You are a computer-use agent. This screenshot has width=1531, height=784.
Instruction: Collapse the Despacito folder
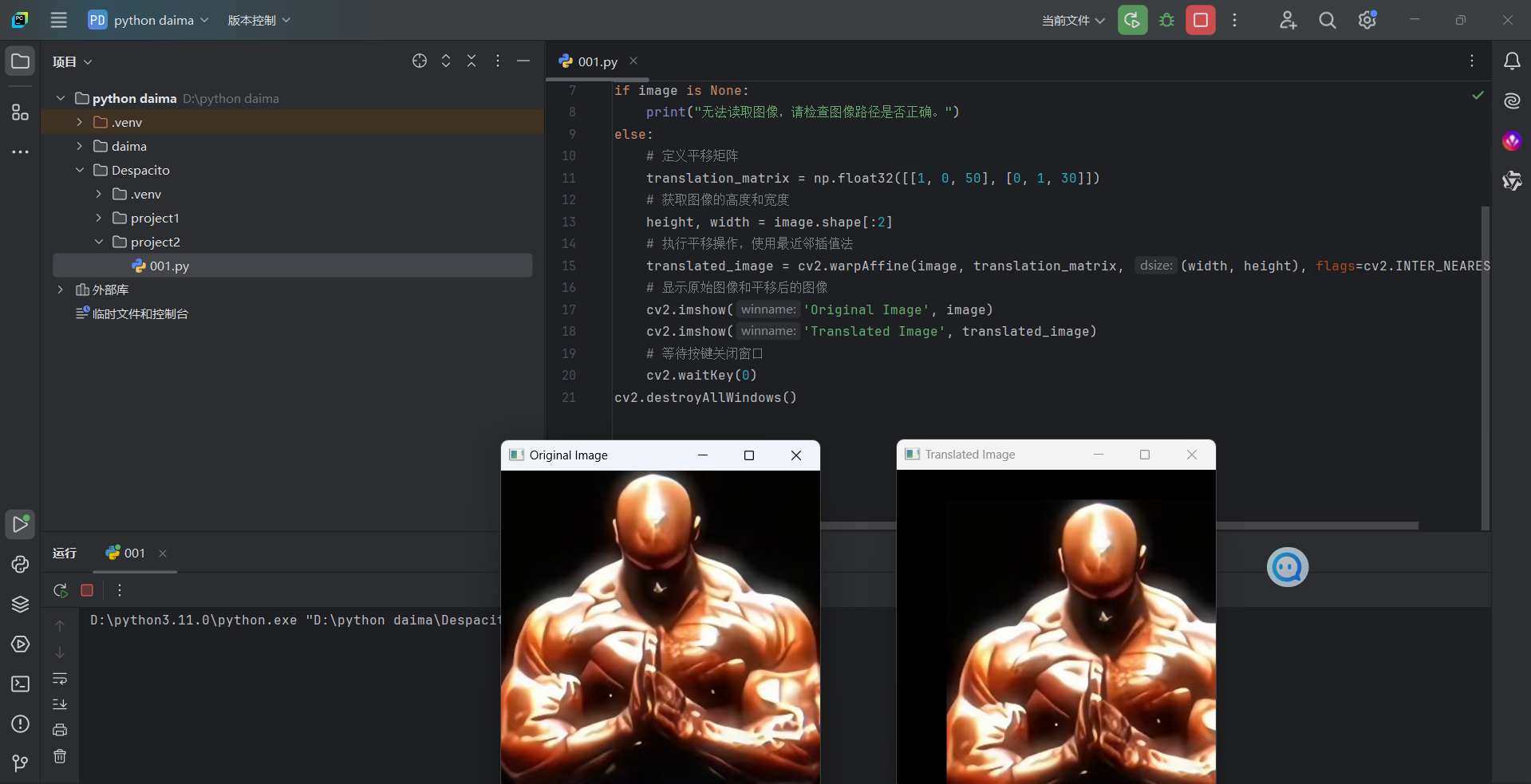pos(80,170)
